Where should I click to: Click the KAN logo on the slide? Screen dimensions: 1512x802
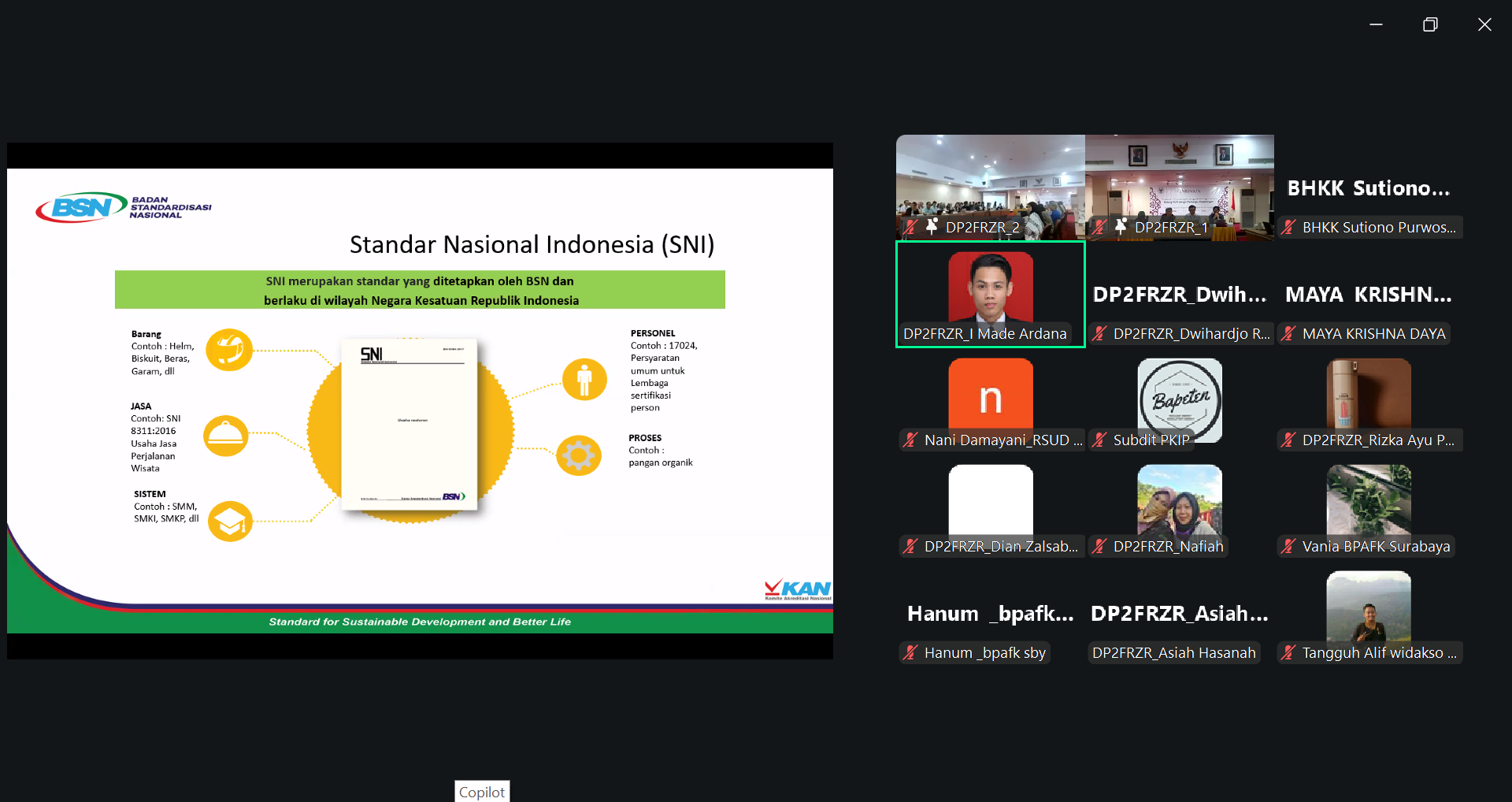tap(798, 589)
